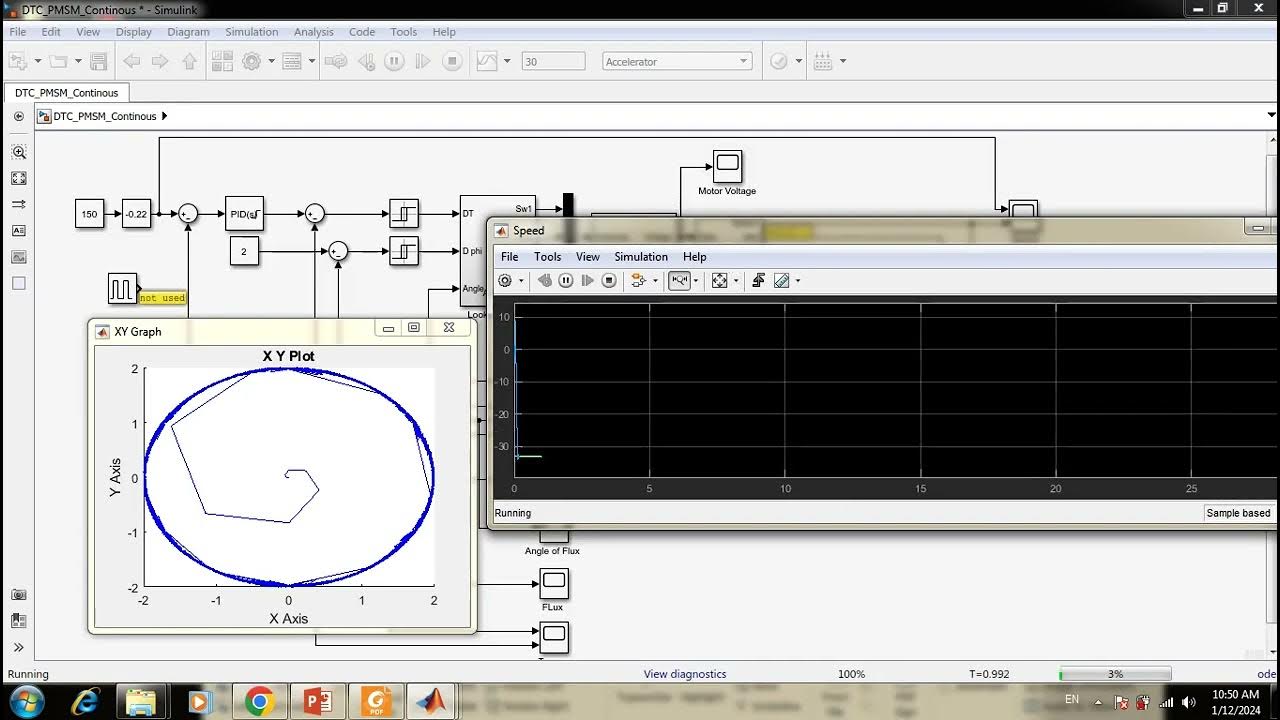The image size is (1280, 720).
Task: Select the Annotation text tool in palette
Action: (18, 230)
